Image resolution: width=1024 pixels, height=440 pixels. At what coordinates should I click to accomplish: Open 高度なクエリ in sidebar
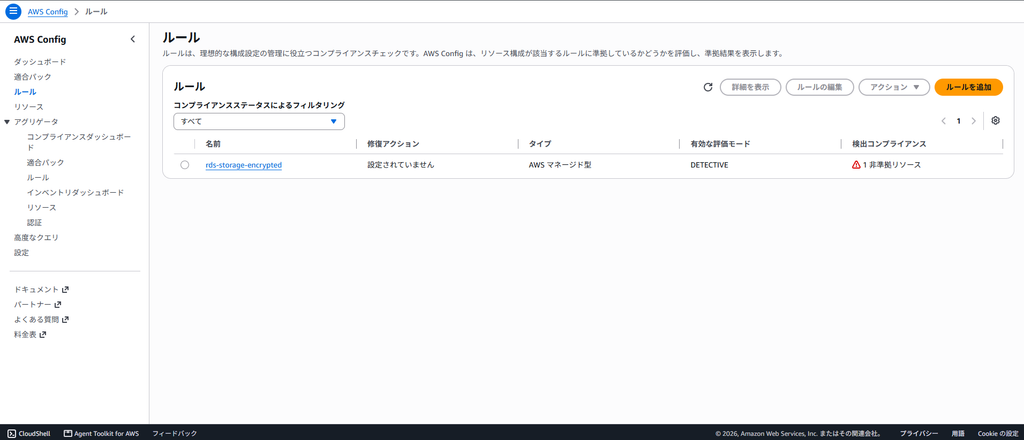[x=37, y=238]
